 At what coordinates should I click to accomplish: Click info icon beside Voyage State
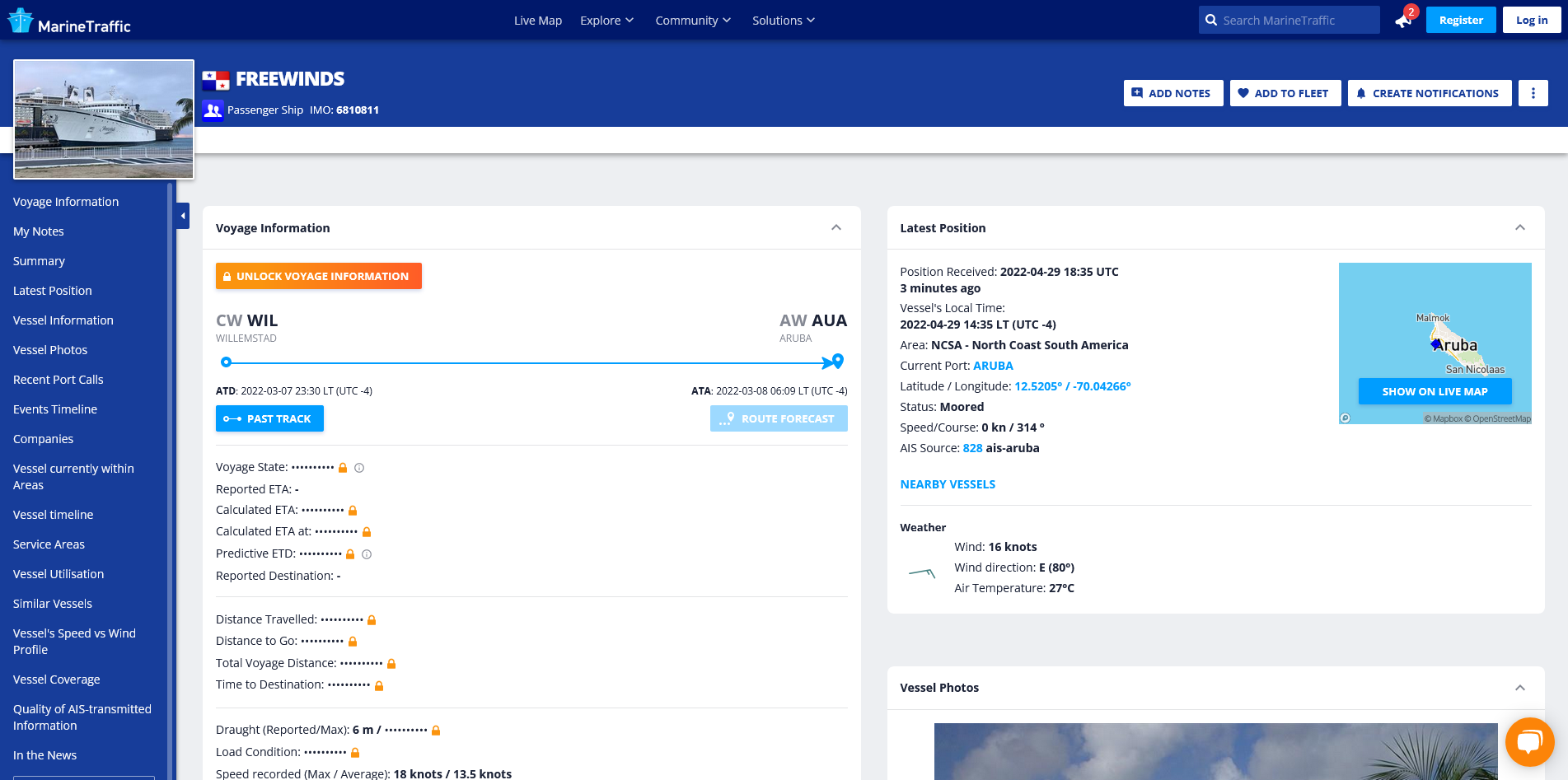[359, 468]
